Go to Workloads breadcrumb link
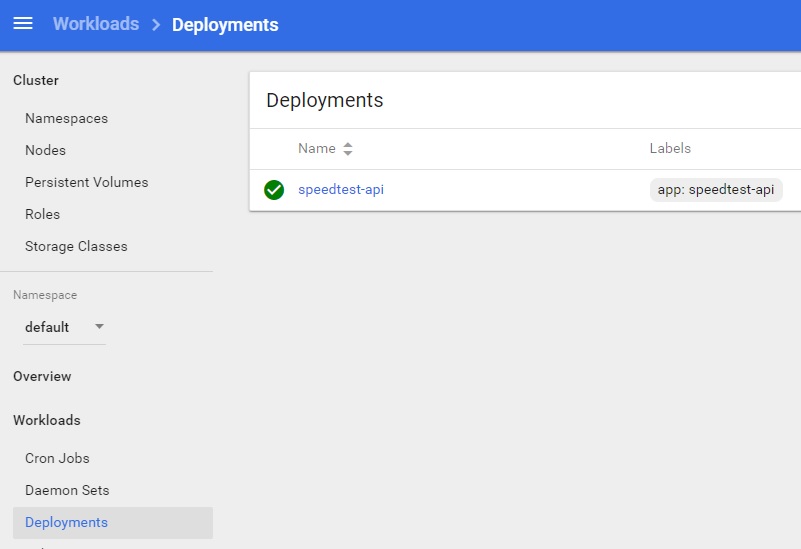Viewport: 801px width, 549px height. 96,24
